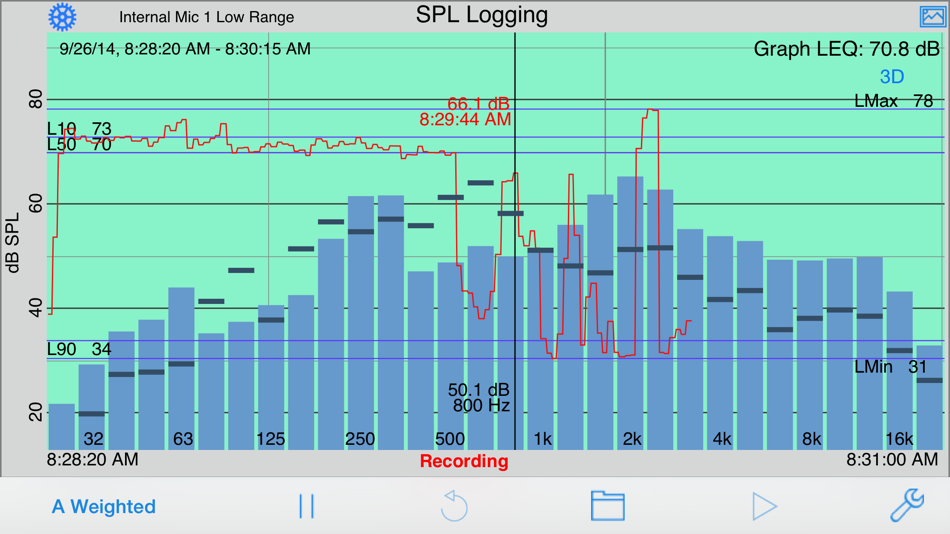Screen dimensions: 950x534
Task: Tap the 1k octave band bar
Action: pos(540,350)
